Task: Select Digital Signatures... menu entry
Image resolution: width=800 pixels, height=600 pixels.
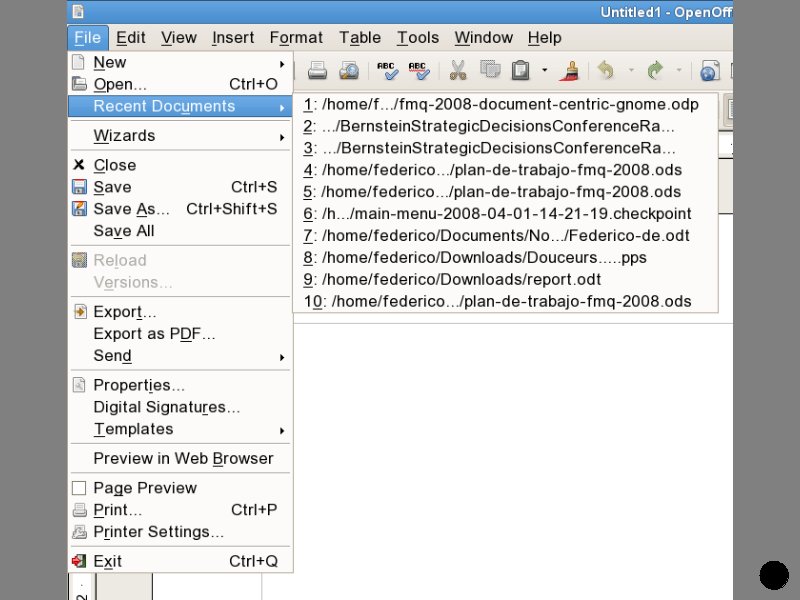Action: tap(166, 407)
